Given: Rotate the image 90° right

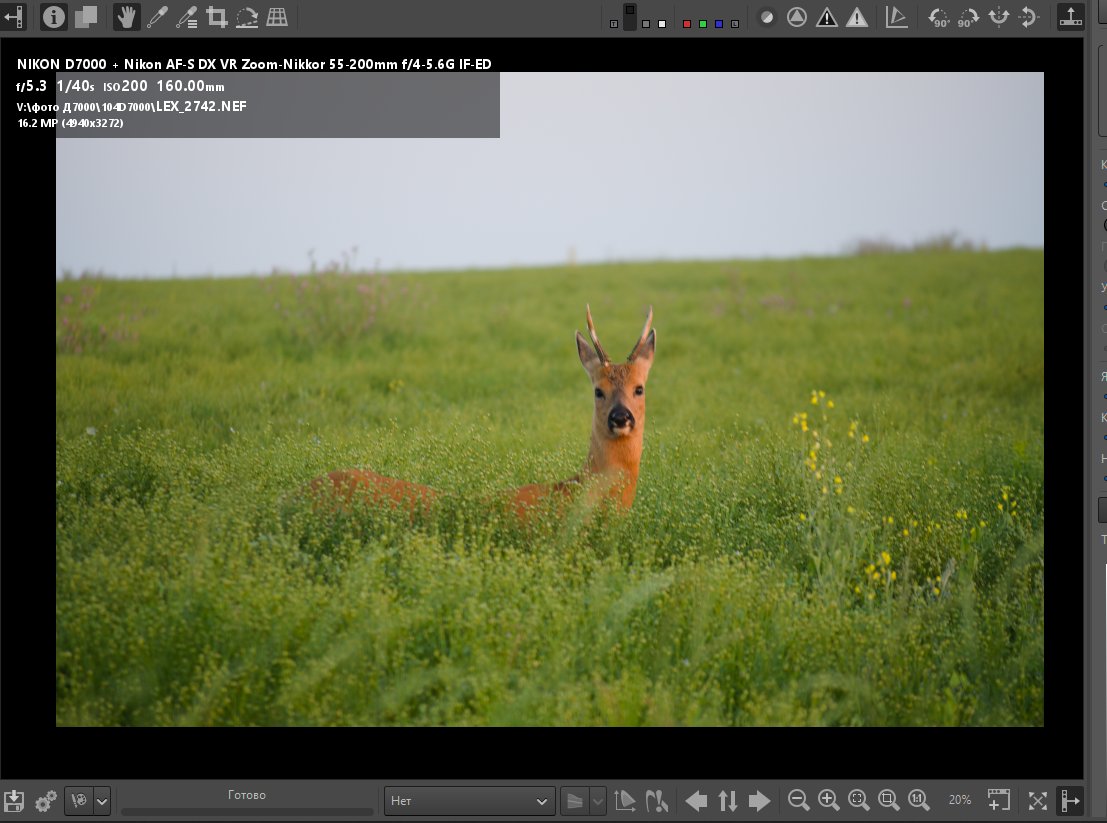Looking at the screenshot, I should tap(968, 17).
